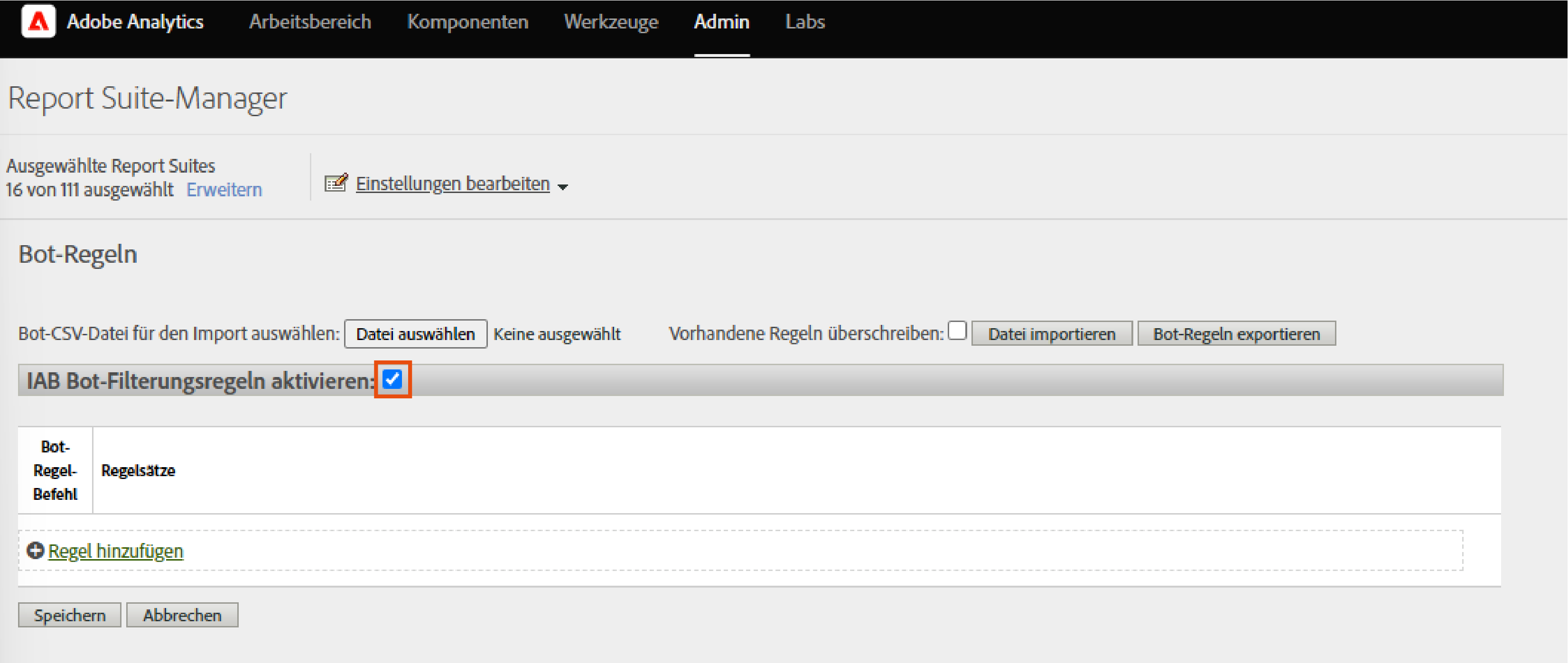Open the Einstellungen bearbeiten dropdown arrow
The image size is (1568, 663).
point(563,187)
